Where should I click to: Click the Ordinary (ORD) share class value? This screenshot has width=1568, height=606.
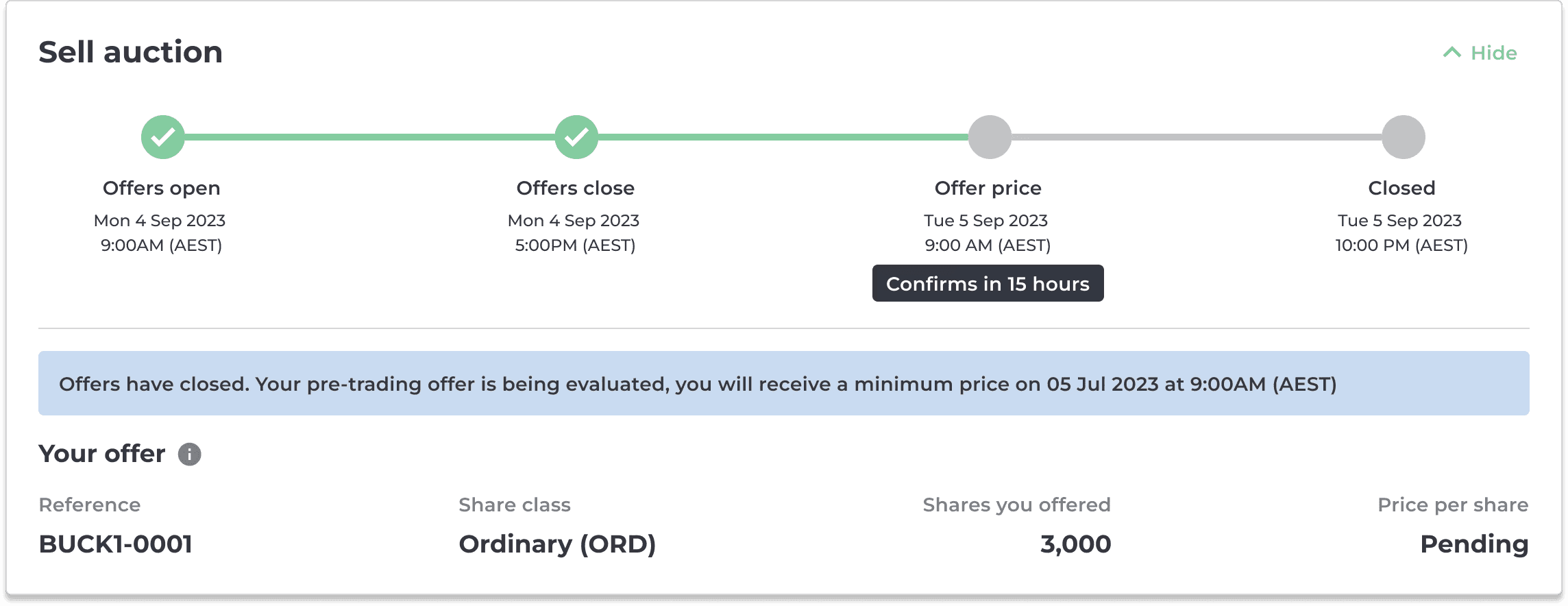557,544
